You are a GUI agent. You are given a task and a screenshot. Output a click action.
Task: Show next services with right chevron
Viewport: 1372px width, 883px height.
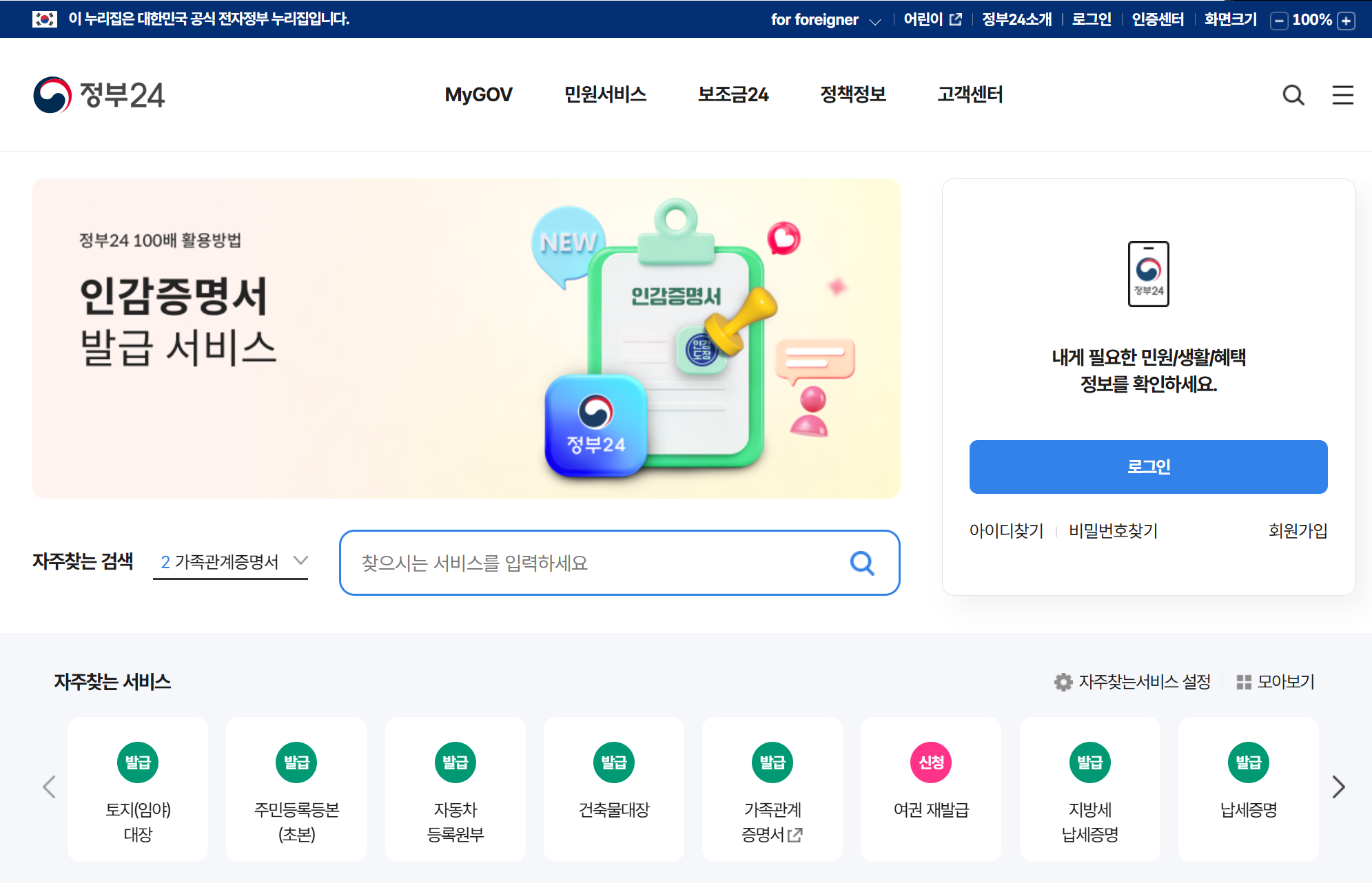click(x=1338, y=787)
